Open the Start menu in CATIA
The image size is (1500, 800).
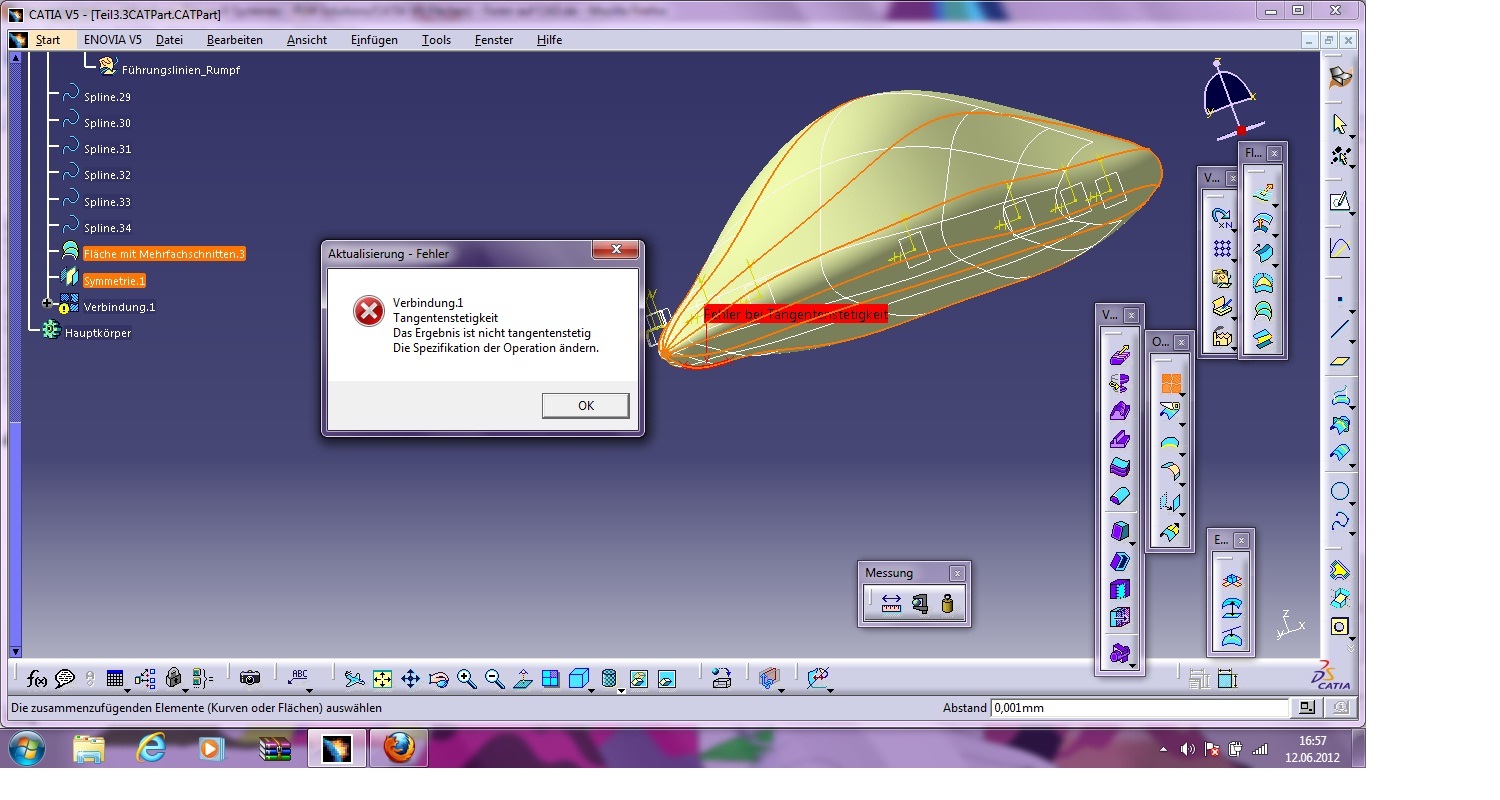click(x=48, y=40)
